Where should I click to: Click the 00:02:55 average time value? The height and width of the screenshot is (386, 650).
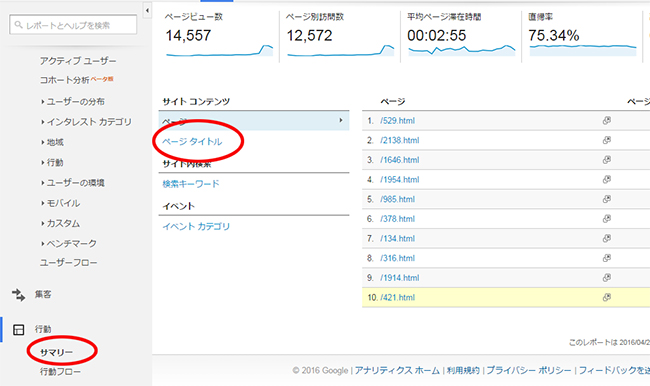click(437, 36)
